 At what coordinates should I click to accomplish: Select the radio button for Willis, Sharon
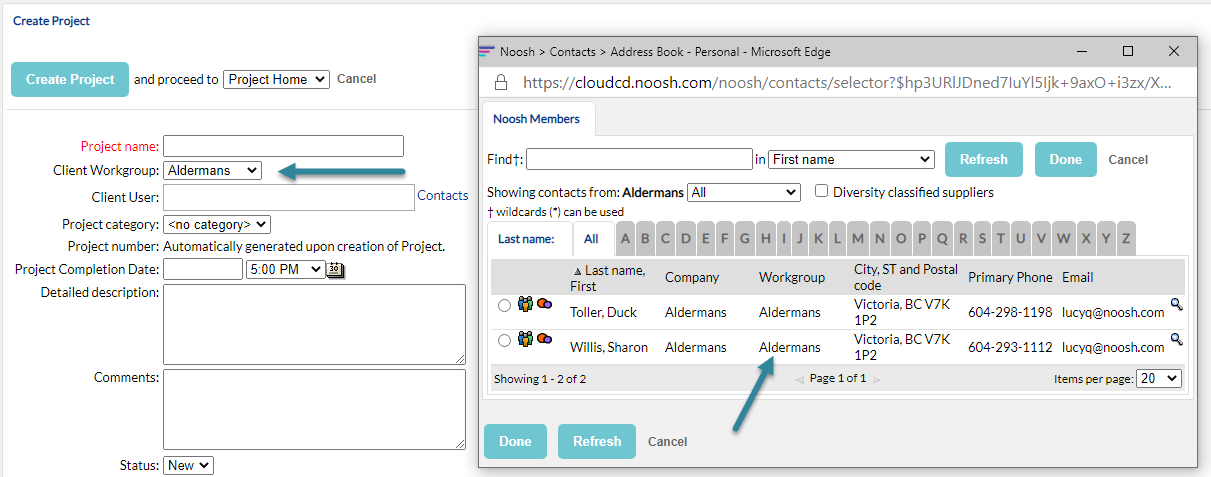coord(504,341)
